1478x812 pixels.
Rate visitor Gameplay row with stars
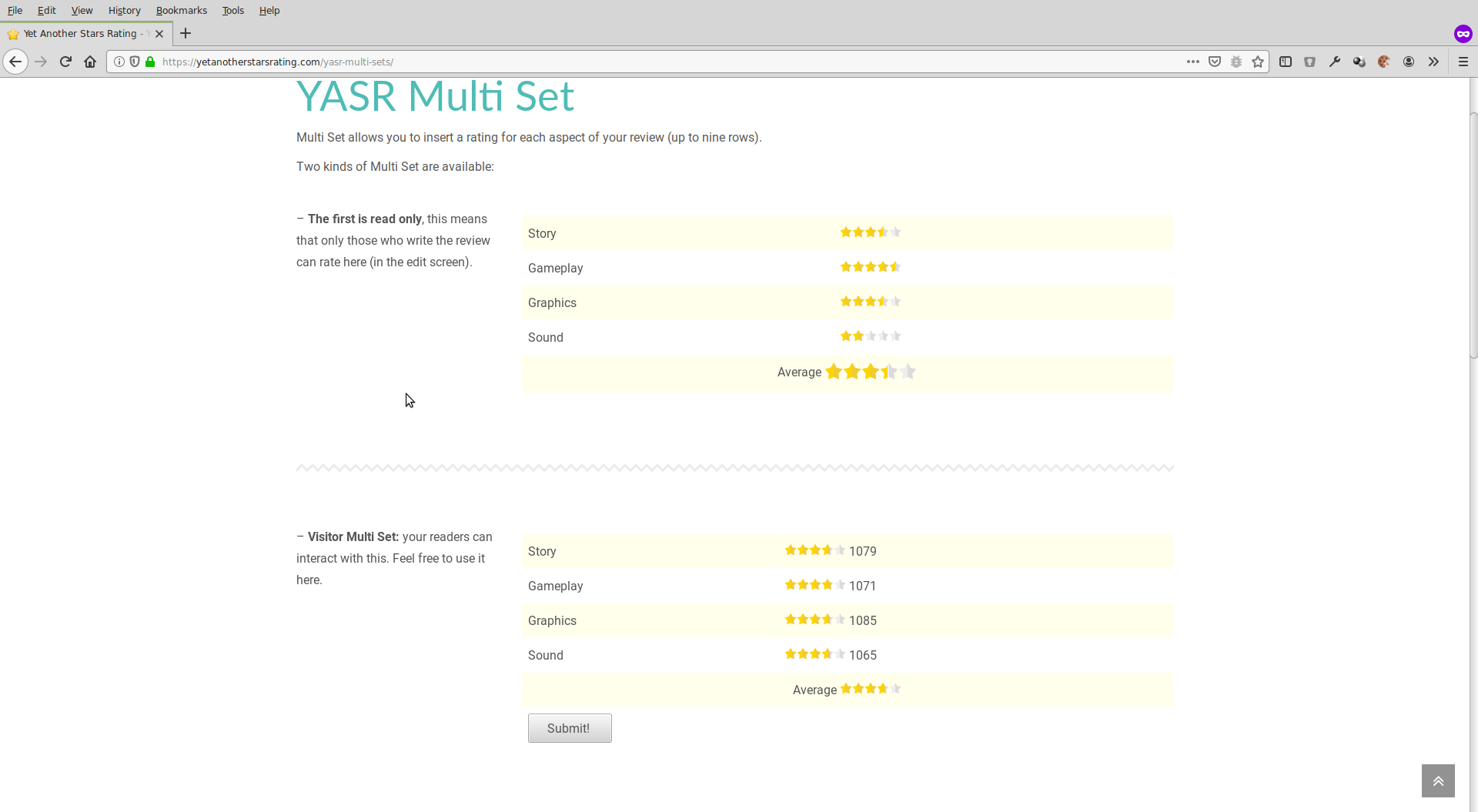[x=815, y=585]
